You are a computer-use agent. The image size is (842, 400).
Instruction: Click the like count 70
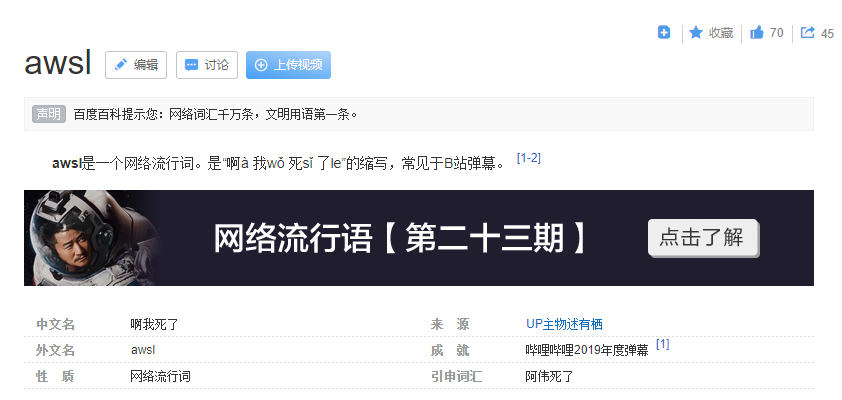tap(776, 33)
